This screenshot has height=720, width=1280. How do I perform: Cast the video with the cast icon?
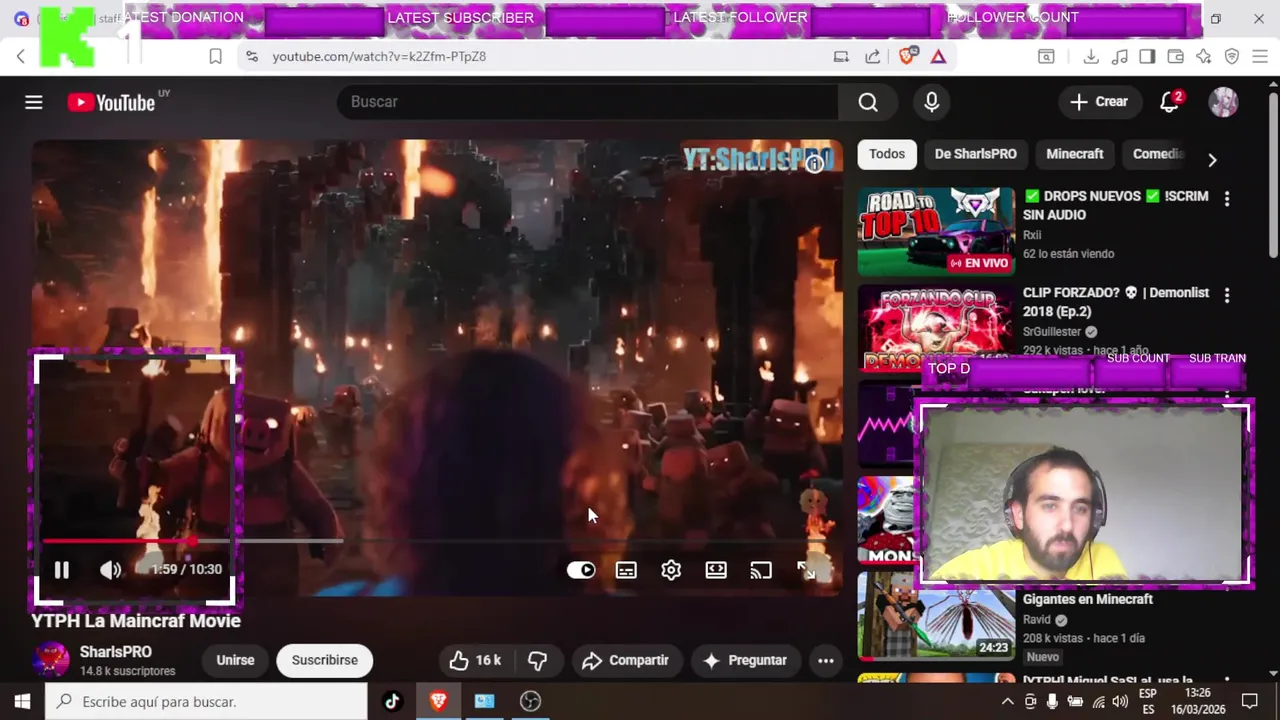(761, 570)
